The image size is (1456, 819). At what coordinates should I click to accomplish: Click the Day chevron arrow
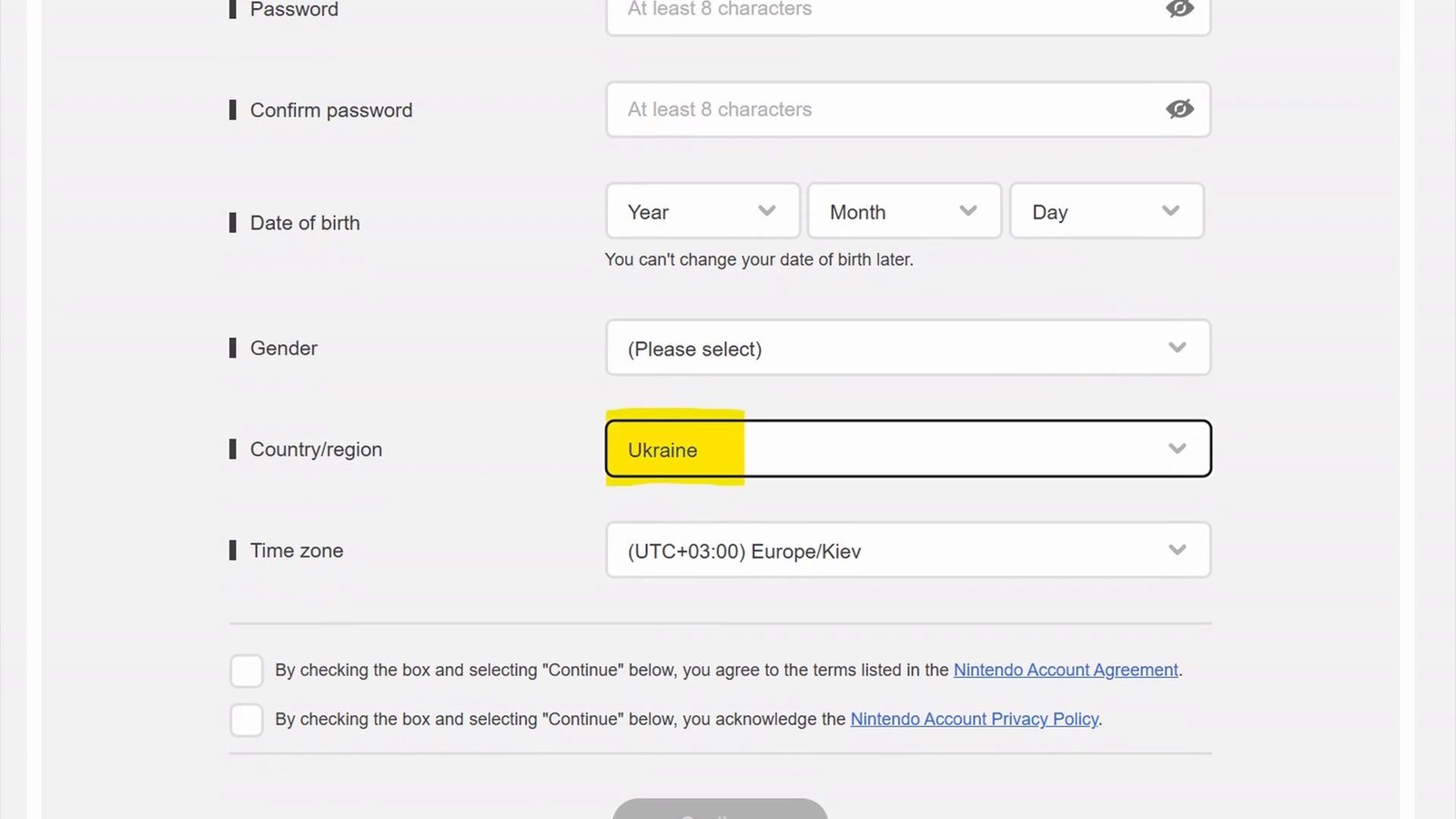point(1171,211)
